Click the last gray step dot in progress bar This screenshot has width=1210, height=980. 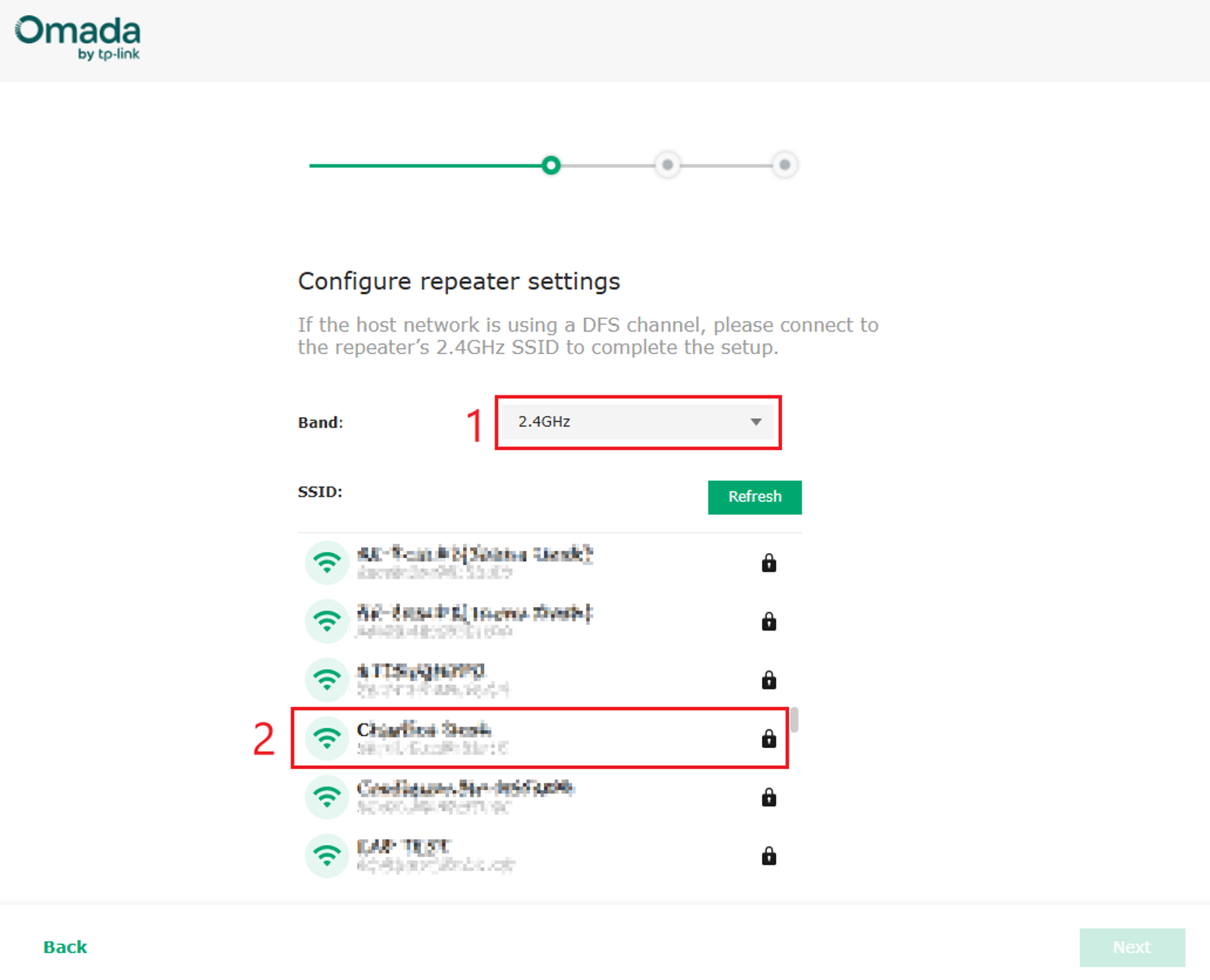coord(784,165)
